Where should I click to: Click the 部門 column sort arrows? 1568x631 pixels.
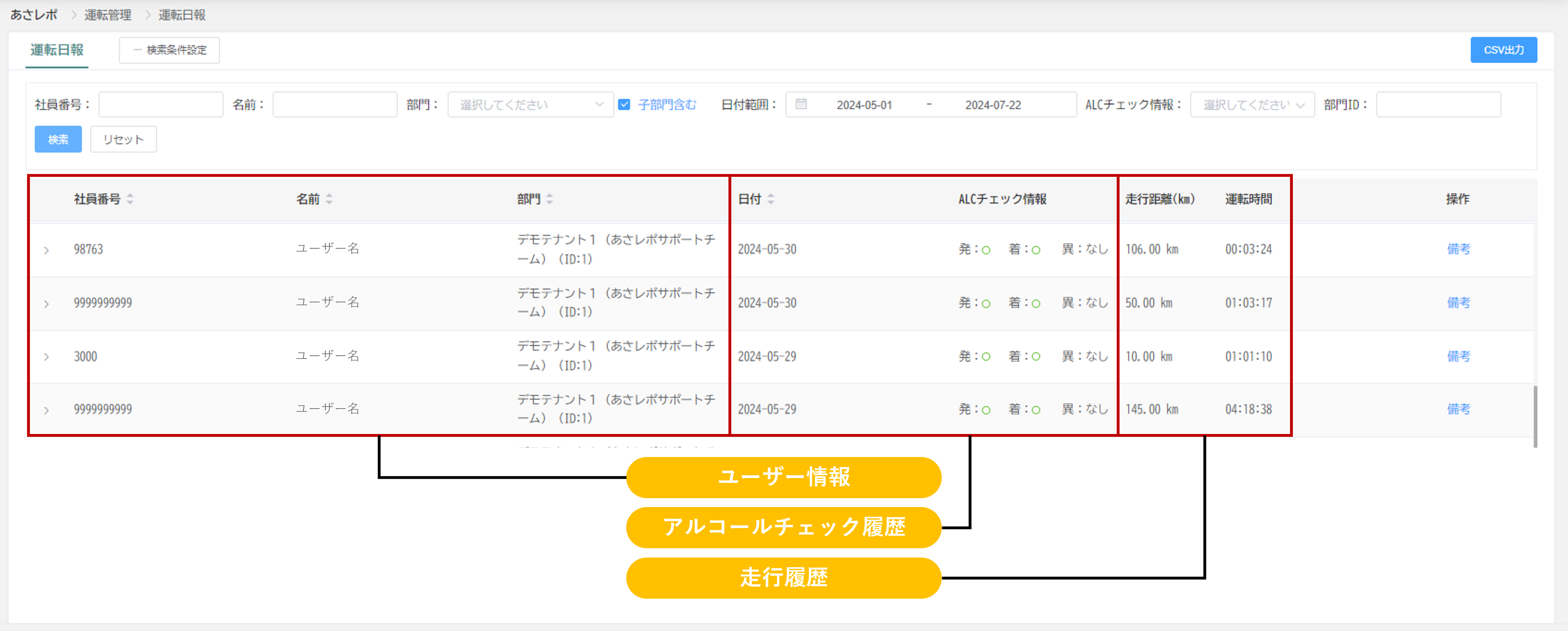tap(549, 199)
